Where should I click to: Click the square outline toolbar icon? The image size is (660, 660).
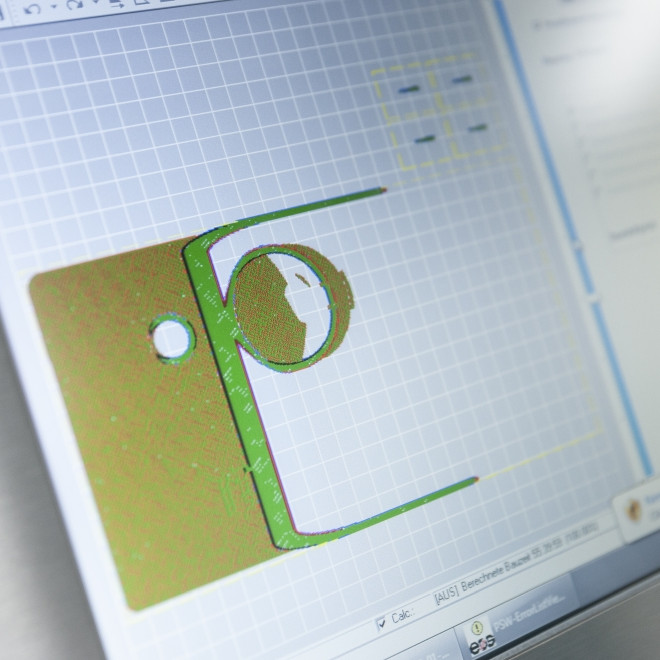click(x=141, y=3)
